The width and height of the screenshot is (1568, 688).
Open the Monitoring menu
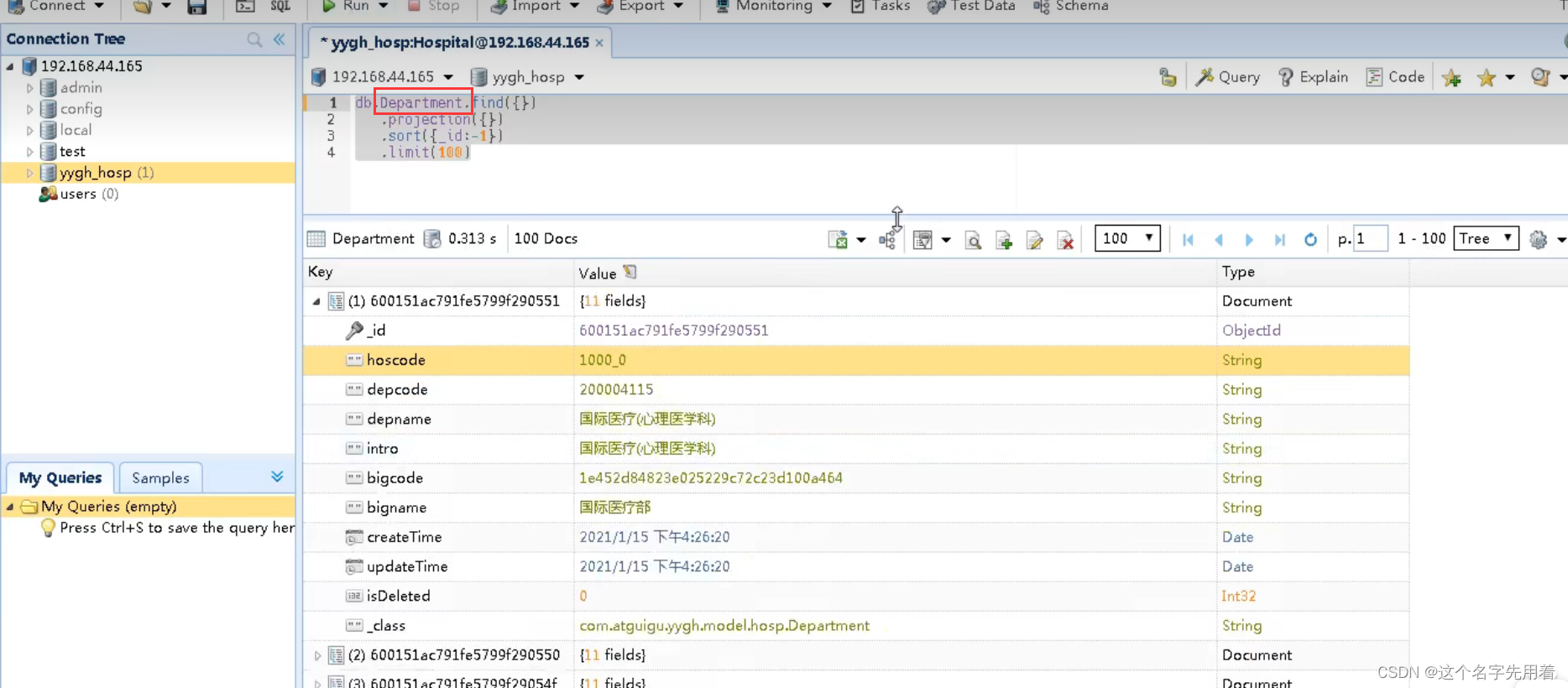[x=773, y=6]
